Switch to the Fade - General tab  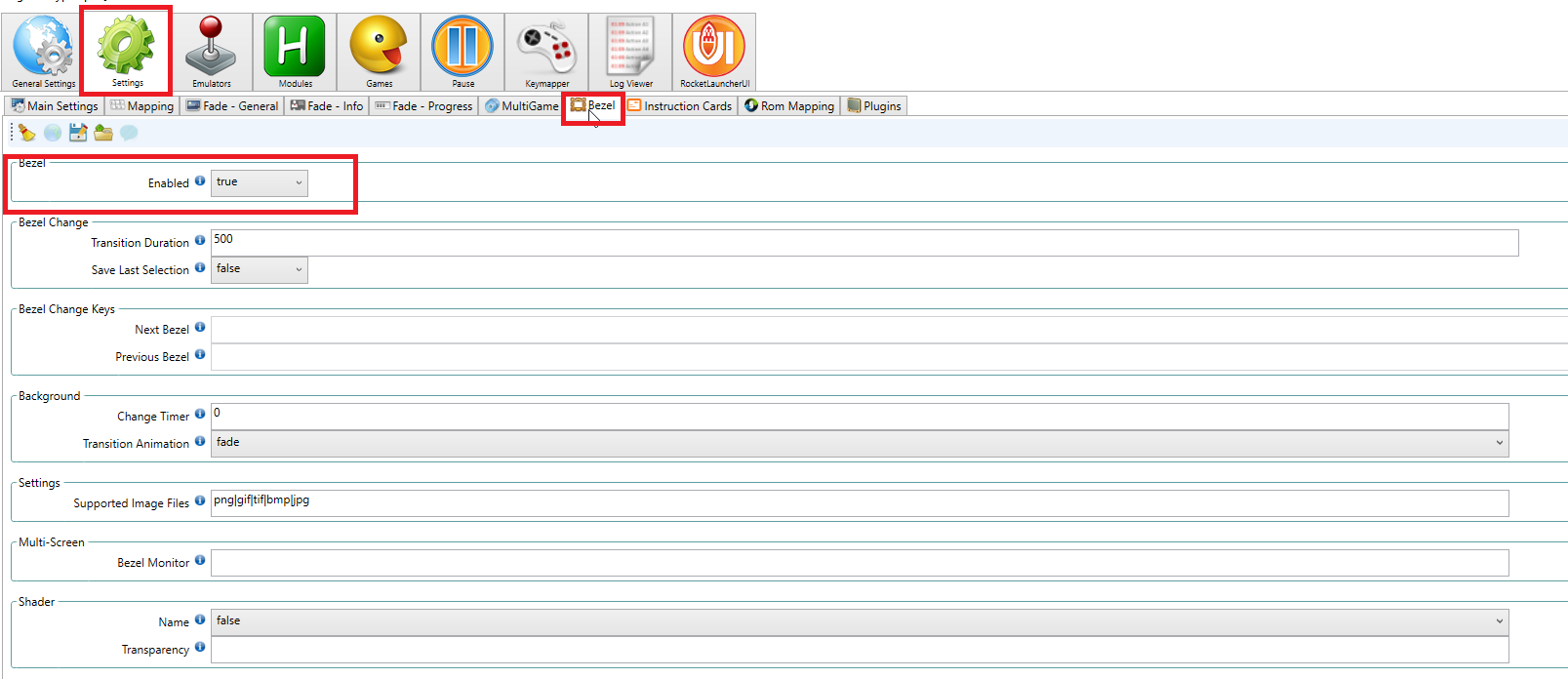232,106
